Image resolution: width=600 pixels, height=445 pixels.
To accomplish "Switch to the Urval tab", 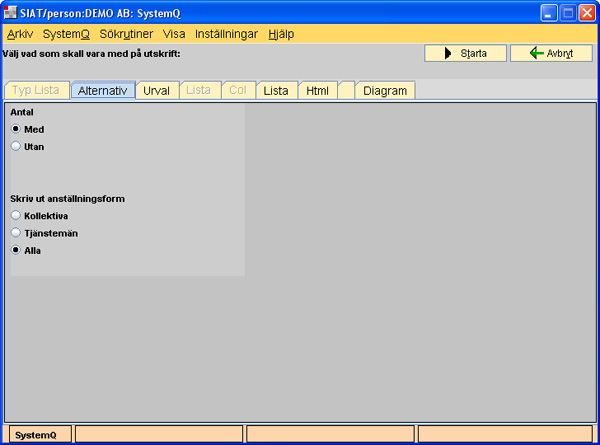I will click(156, 91).
